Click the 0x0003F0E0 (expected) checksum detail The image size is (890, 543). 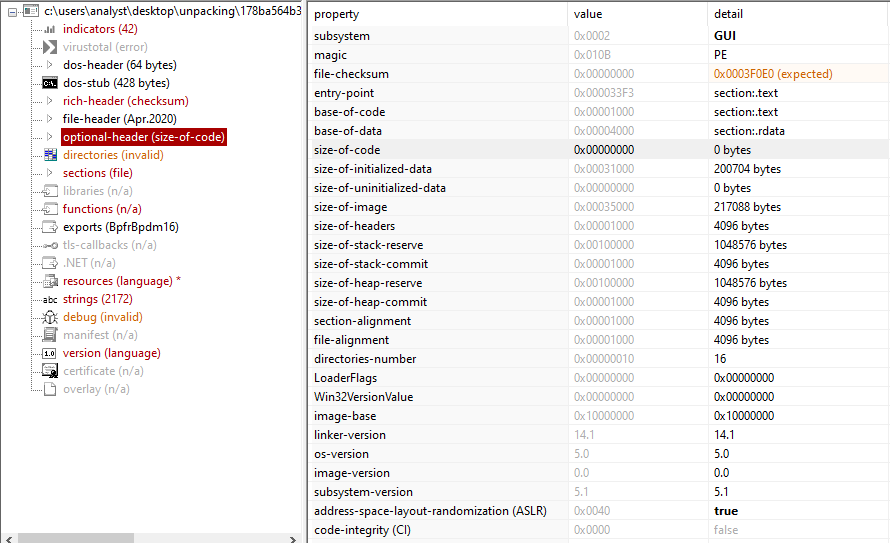coord(773,74)
